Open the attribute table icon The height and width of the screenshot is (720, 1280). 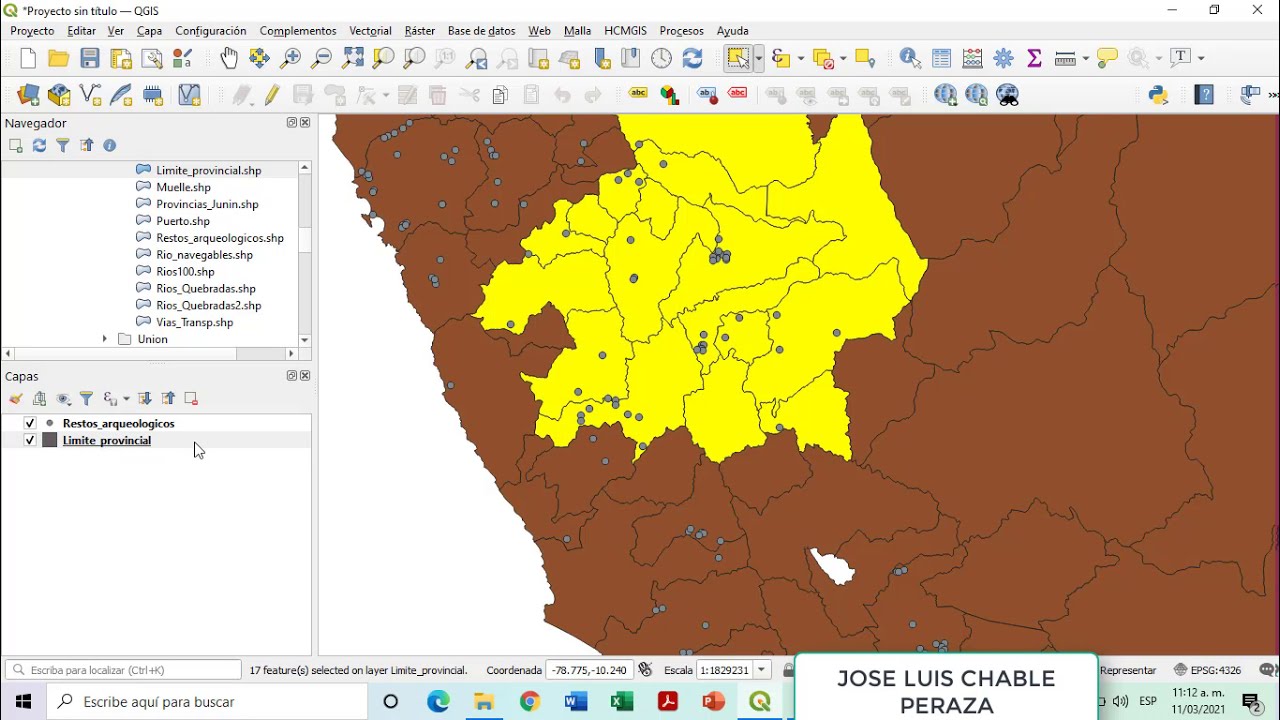point(942,59)
